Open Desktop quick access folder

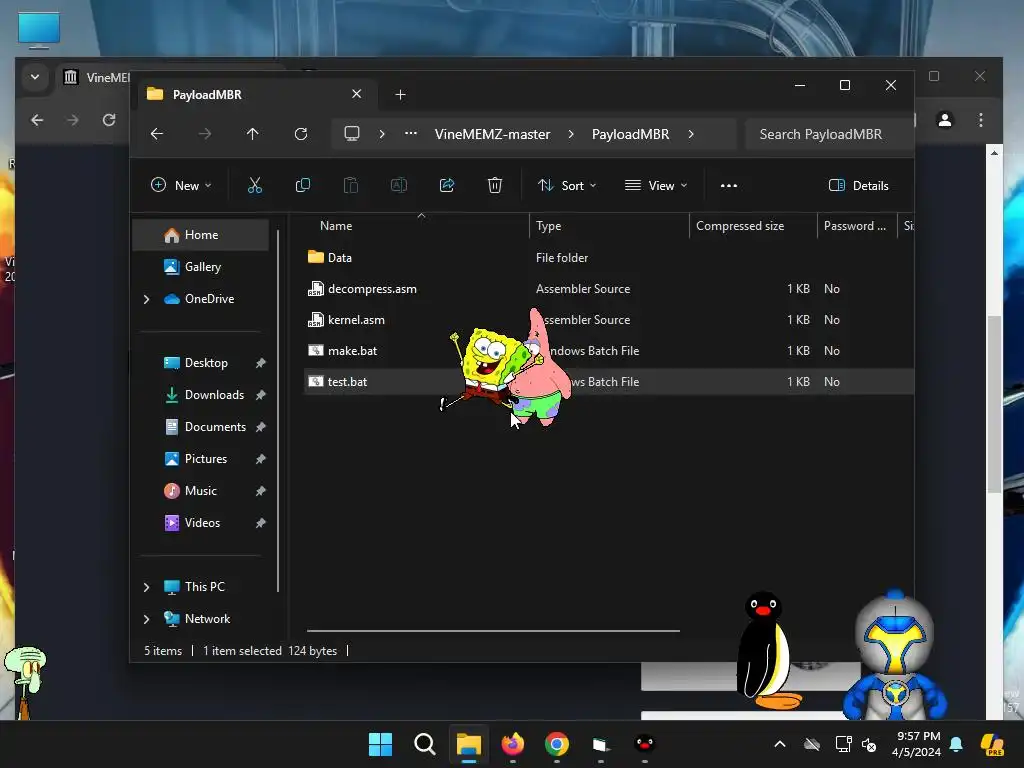(x=200, y=363)
